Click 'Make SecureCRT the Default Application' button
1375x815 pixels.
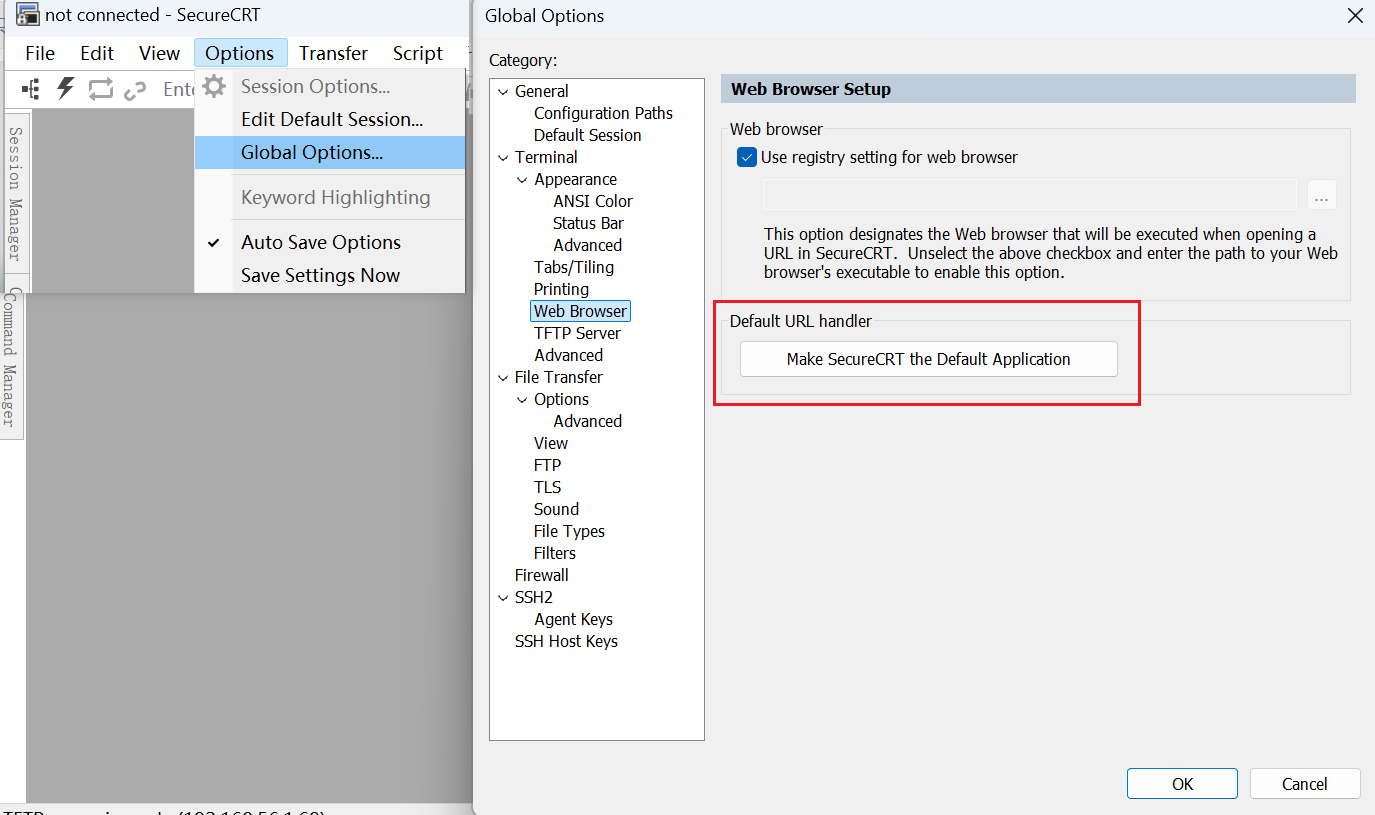(928, 359)
